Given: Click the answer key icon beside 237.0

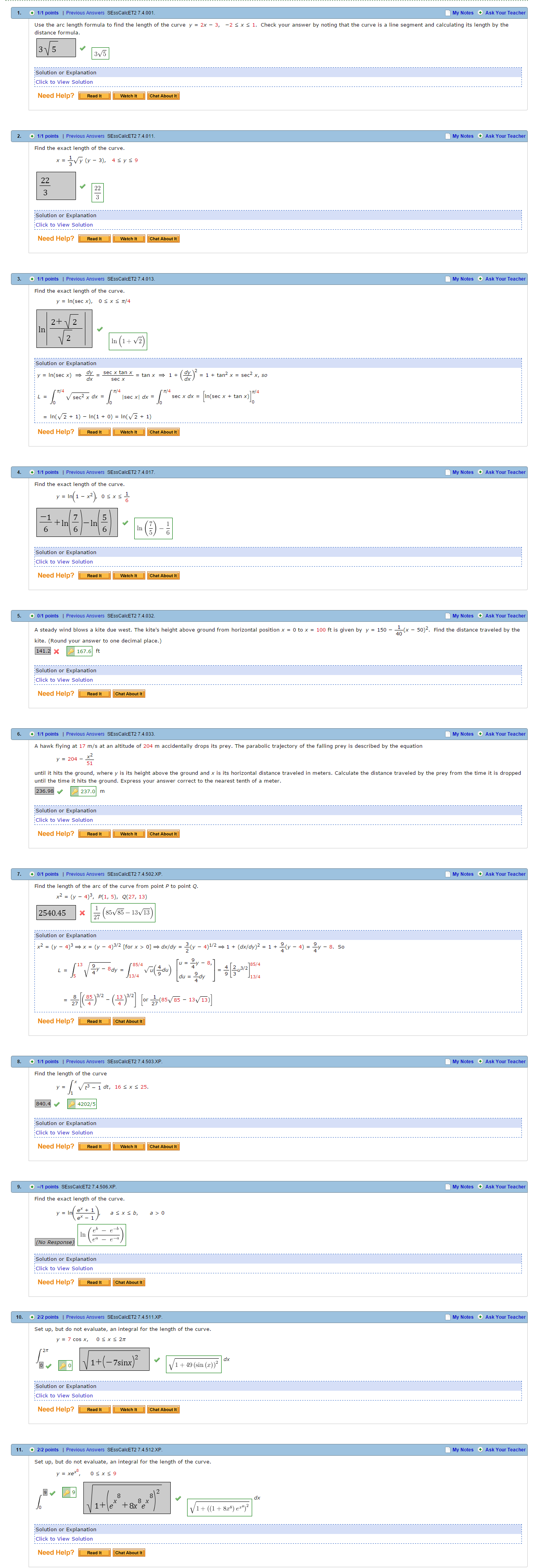Looking at the screenshot, I should 74,791.
